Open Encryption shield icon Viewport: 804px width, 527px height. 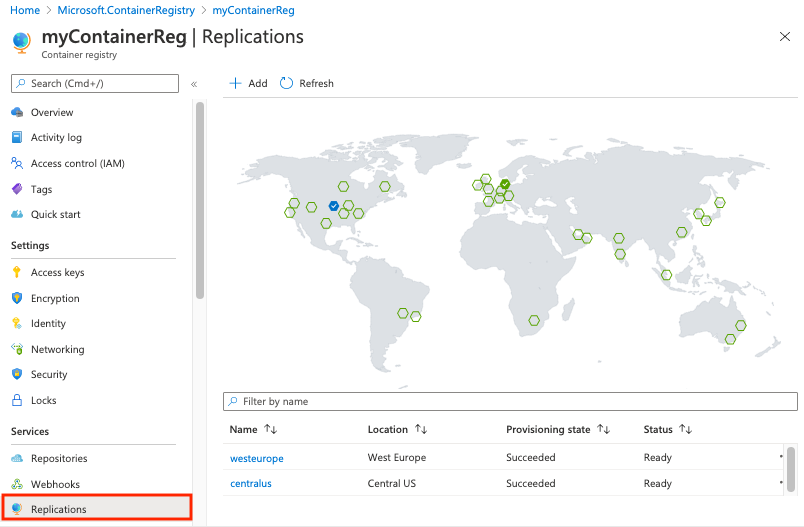tap(17, 298)
